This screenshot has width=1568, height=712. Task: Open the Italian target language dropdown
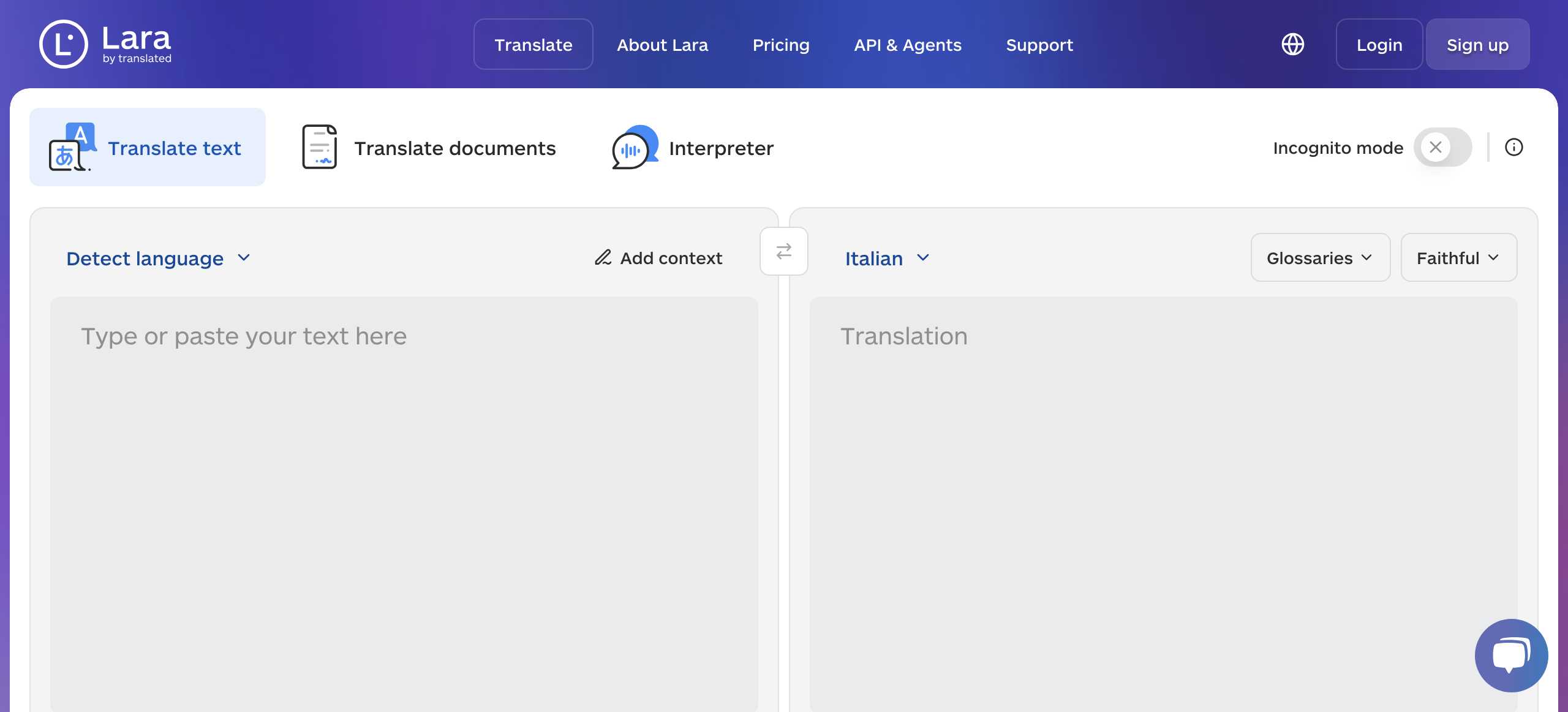click(x=886, y=258)
